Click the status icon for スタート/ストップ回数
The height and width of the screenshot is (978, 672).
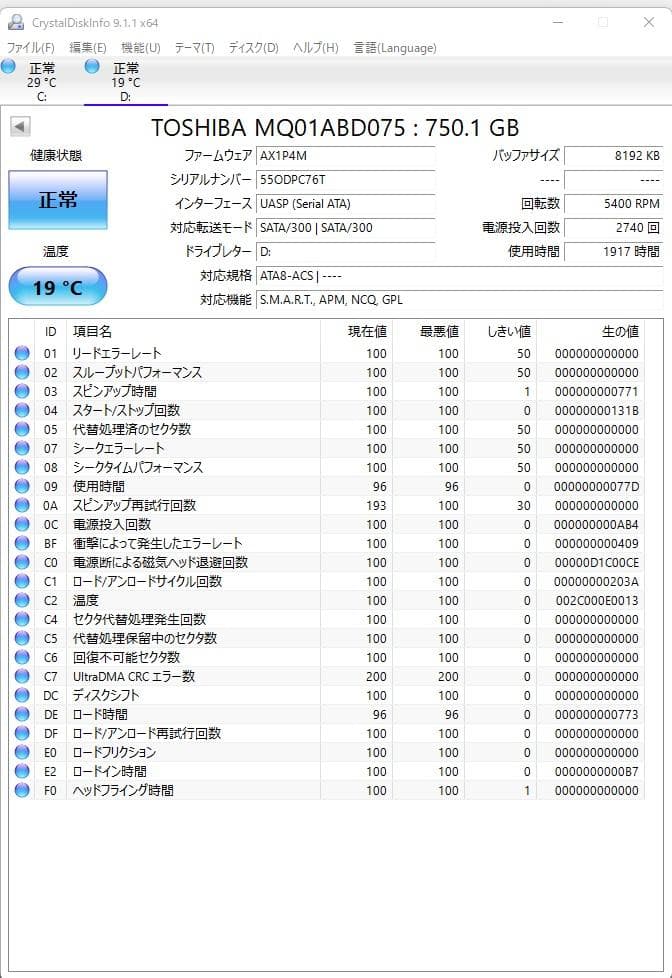[22, 410]
